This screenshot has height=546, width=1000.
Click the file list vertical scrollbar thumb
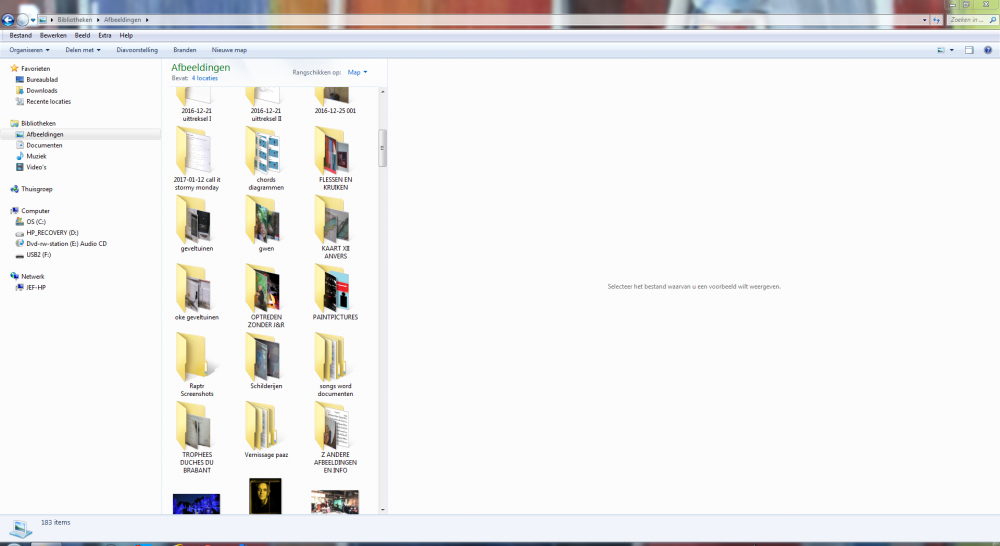pos(383,148)
